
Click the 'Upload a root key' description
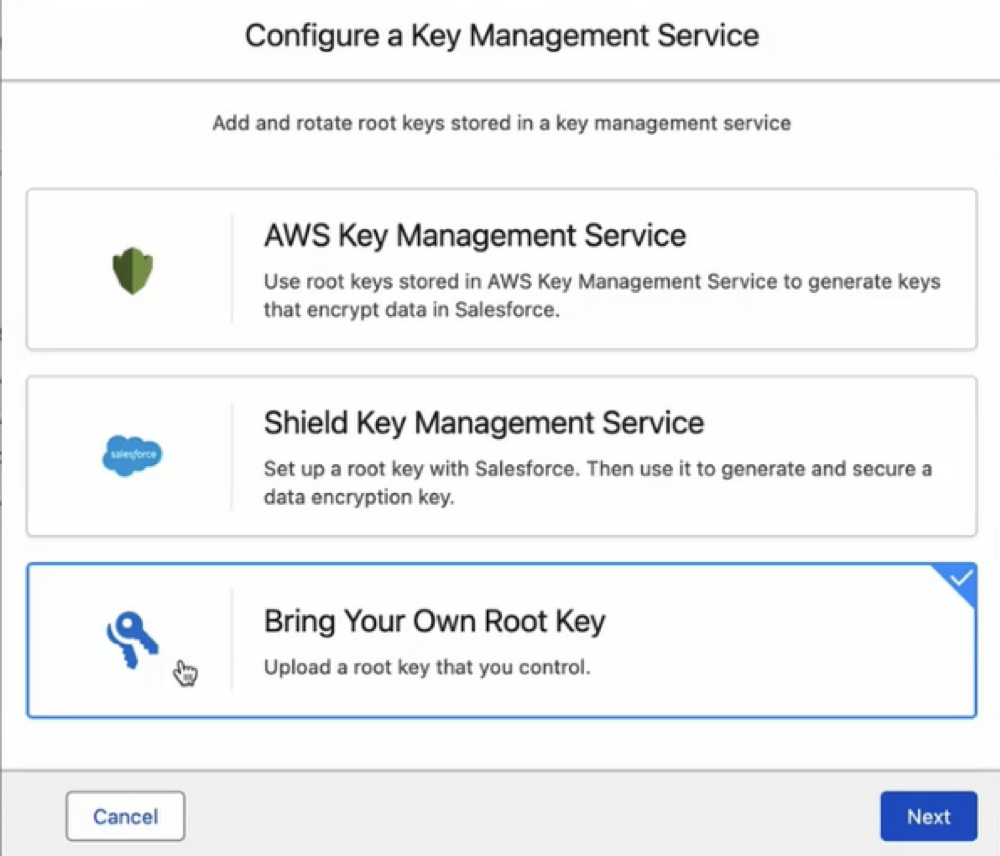click(427, 667)
